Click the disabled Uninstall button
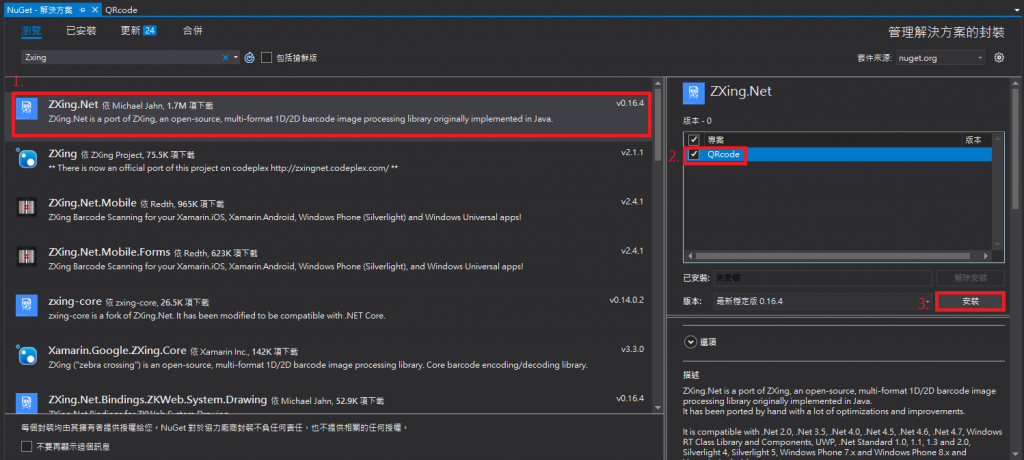Viewport: 1024px width, 460px height. [x=969, y=278]
